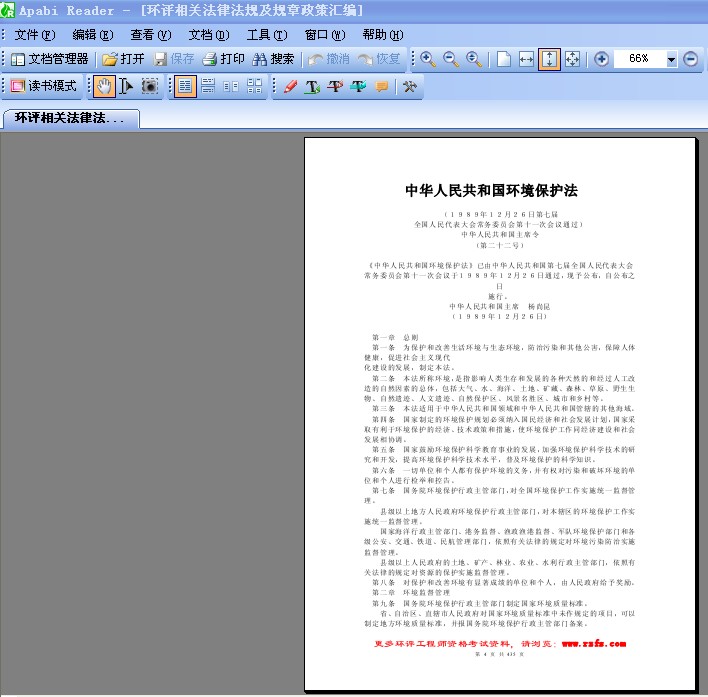Set view to actual page size
The height and width of the screenshot is (697, 708).
[x=503, y=59]
